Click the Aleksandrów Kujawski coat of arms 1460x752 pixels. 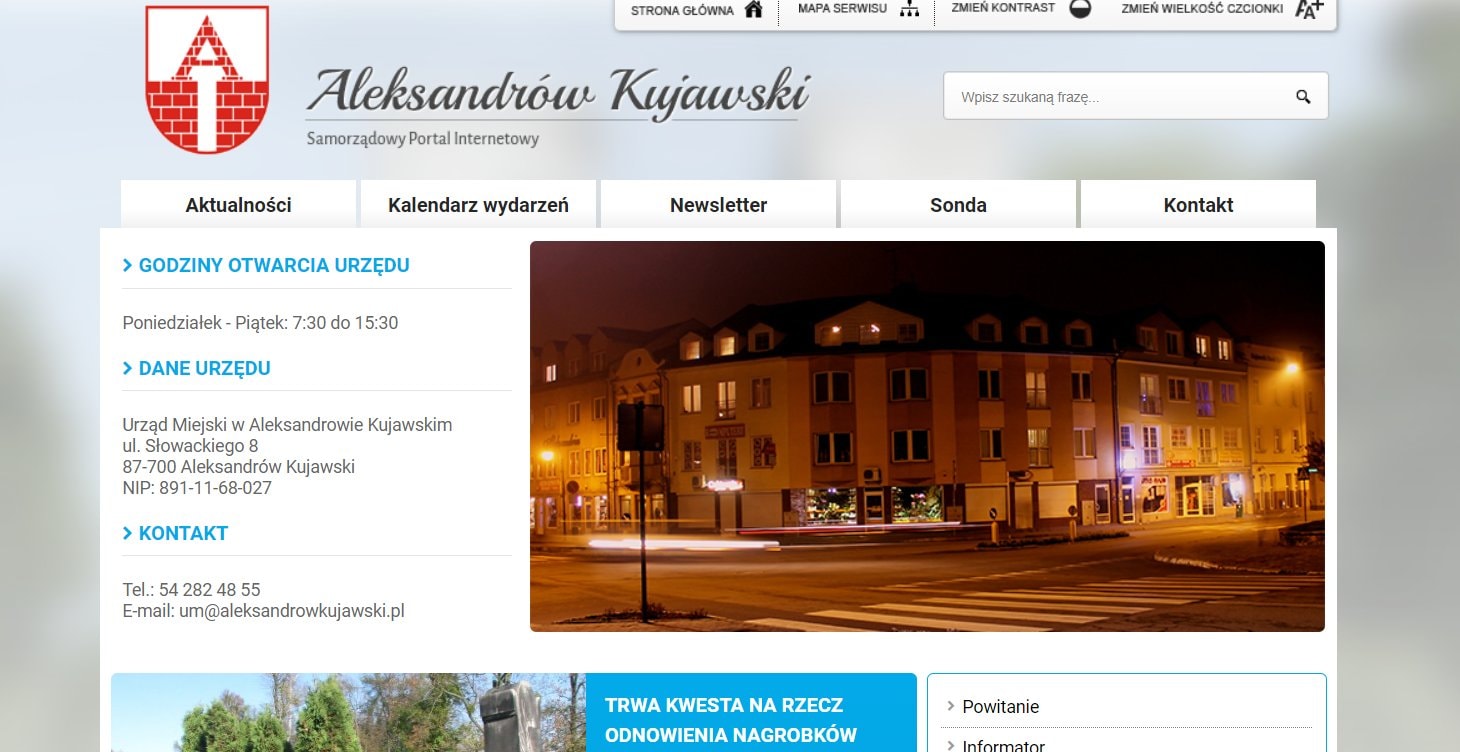pyautogui.click(x=207, y=79)
